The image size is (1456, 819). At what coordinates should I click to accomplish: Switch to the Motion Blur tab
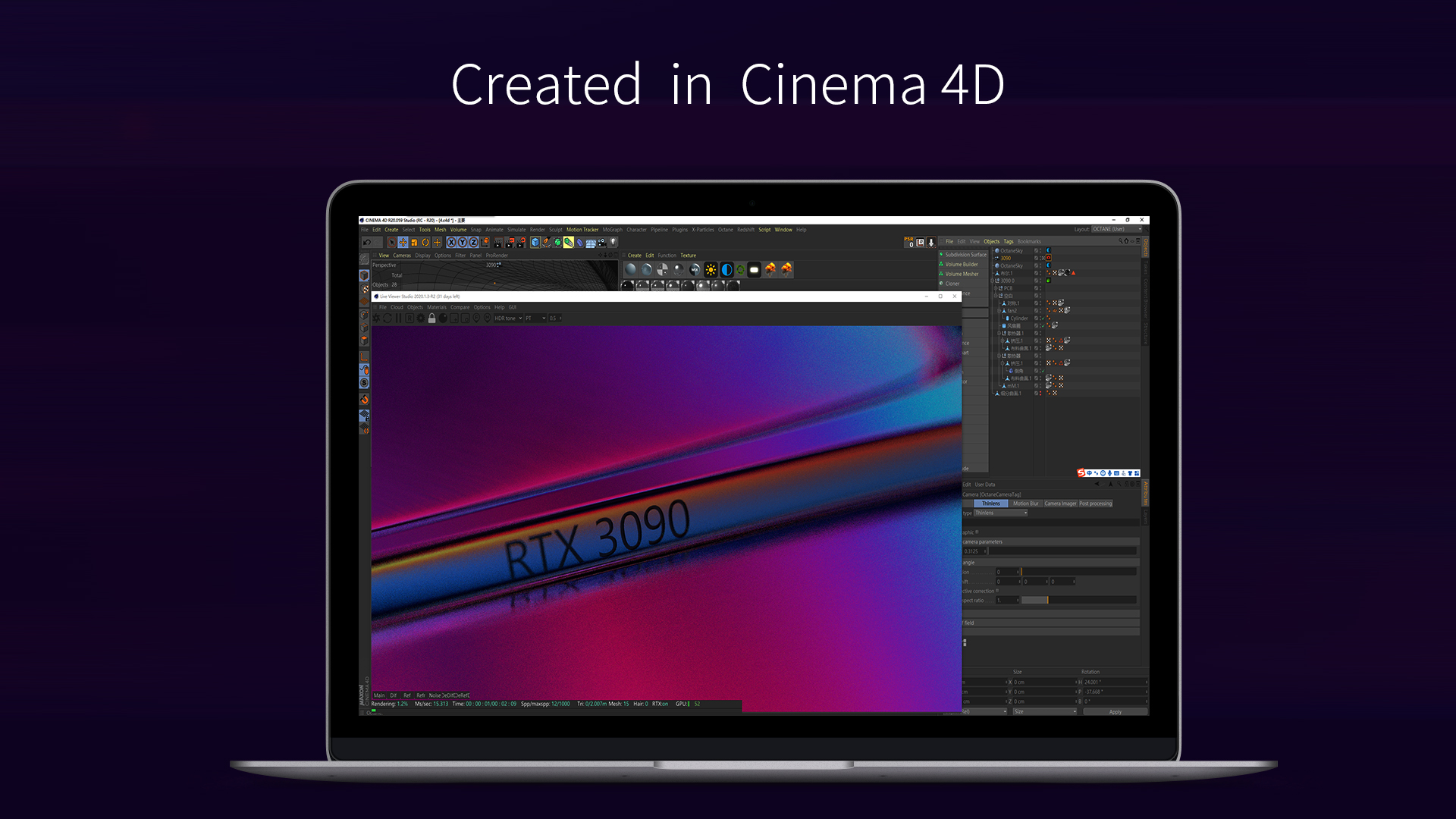1026,504
